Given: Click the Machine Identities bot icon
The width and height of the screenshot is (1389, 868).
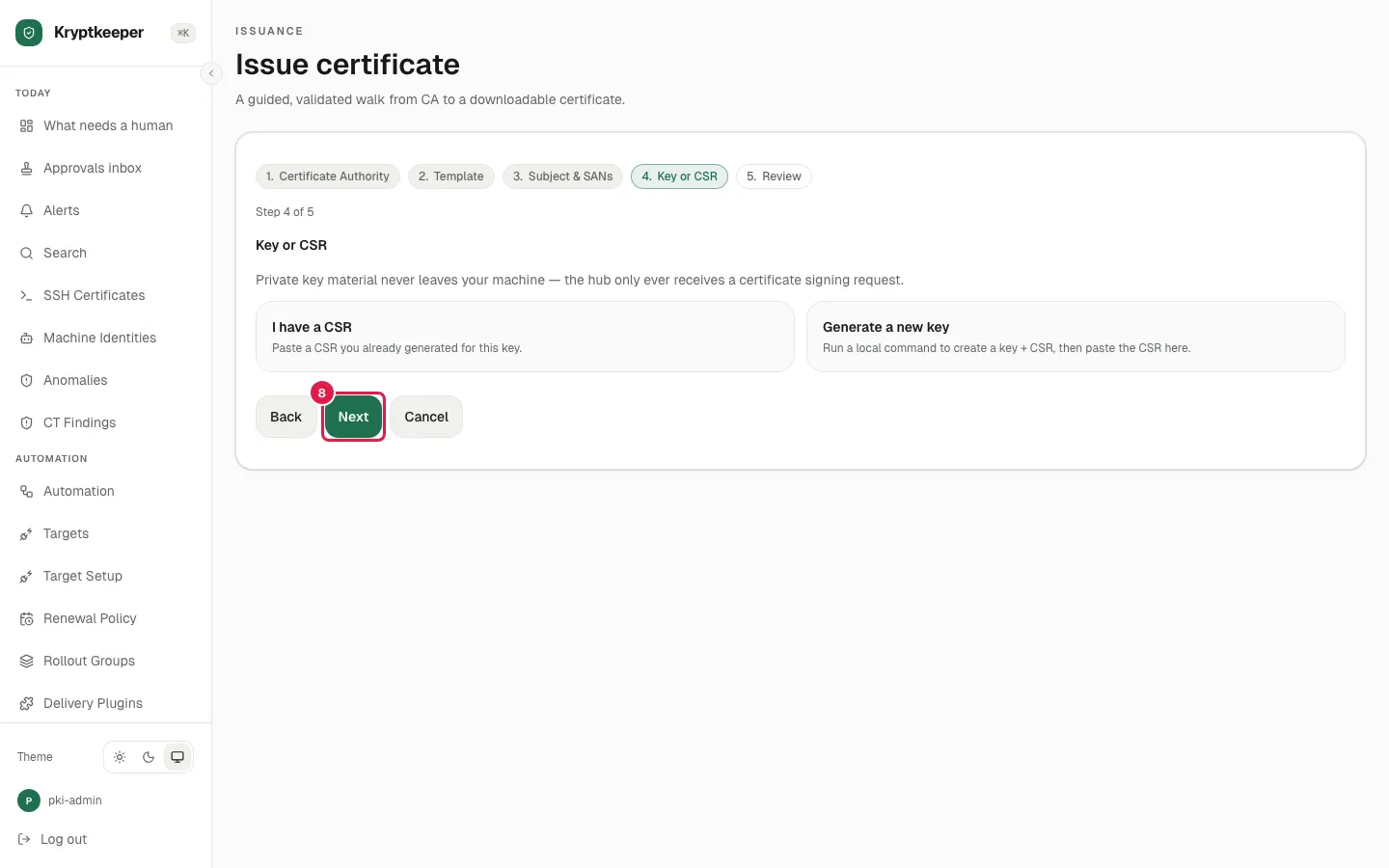Looking at the screenshot, I should (x=27, y=339).
